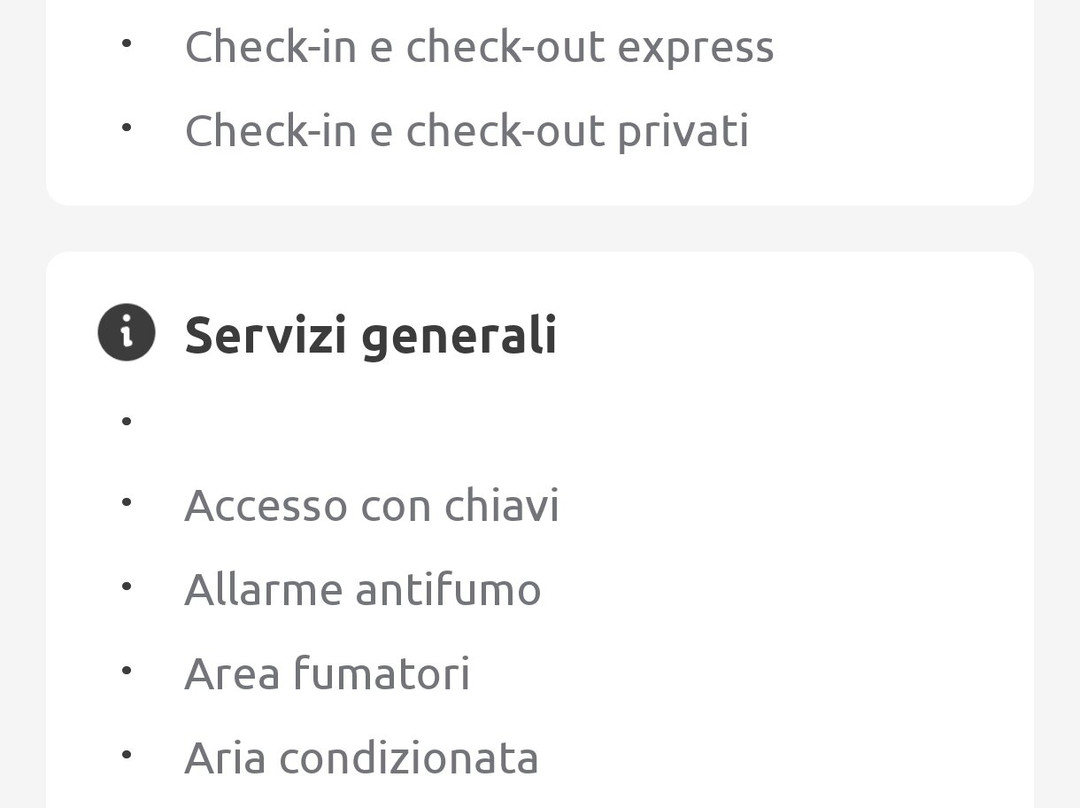Tap the bullet next to Accesso con chiavi

126,503
